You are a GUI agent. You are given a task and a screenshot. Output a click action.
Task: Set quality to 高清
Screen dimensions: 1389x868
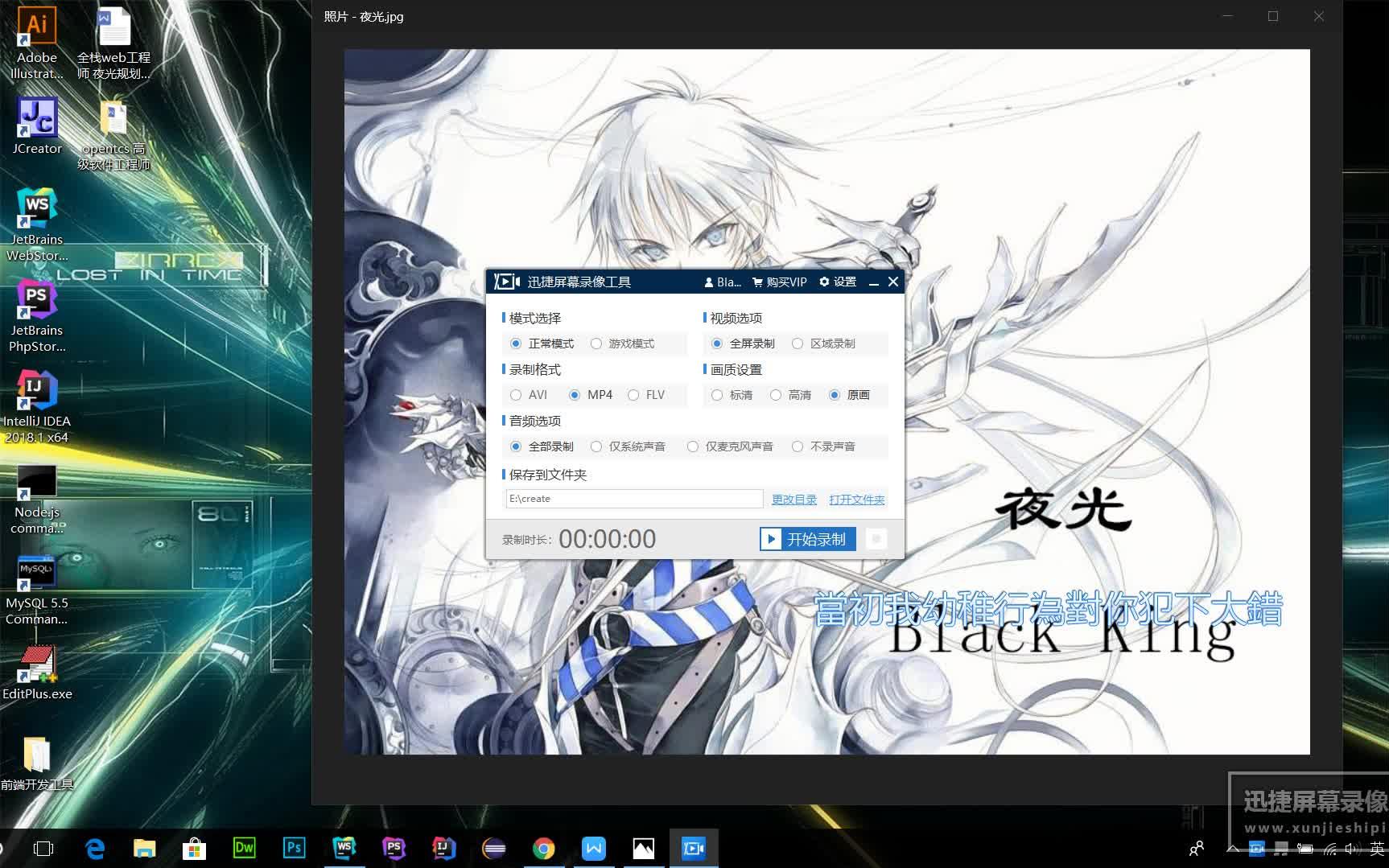pos(791,395)
